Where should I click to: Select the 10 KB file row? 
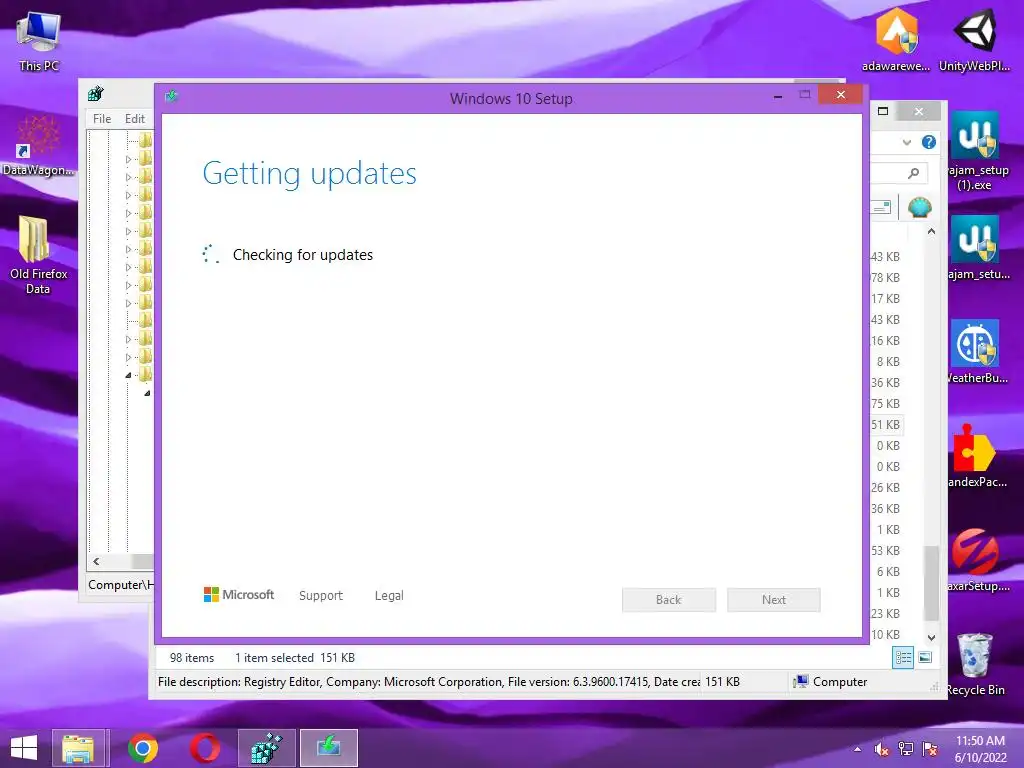[x=886, y=635]
